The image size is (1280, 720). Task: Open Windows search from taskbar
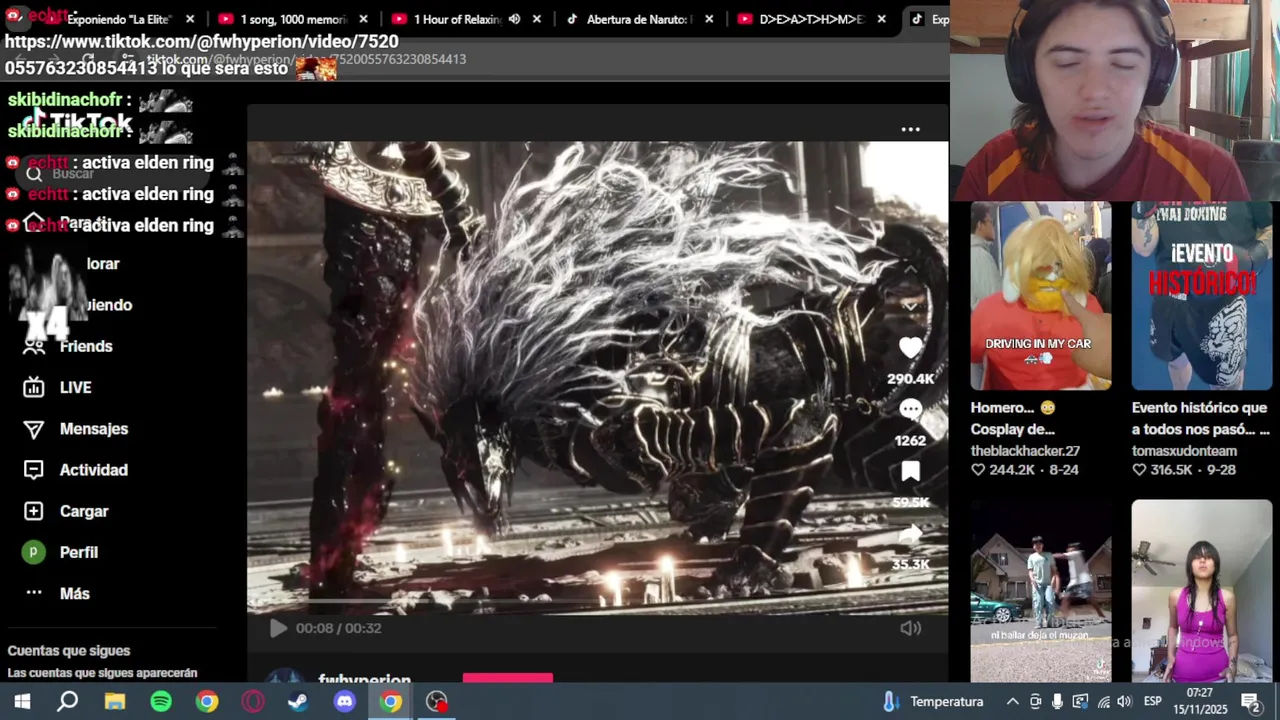[68, 701]
